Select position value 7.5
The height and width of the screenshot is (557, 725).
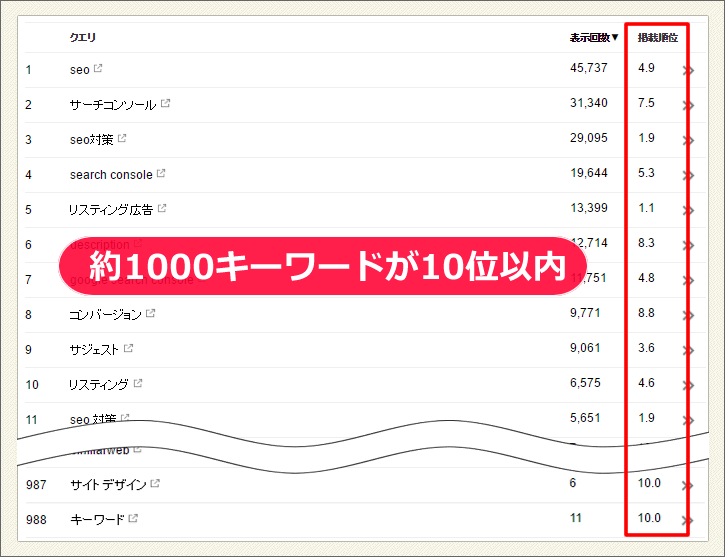point(646,103)
